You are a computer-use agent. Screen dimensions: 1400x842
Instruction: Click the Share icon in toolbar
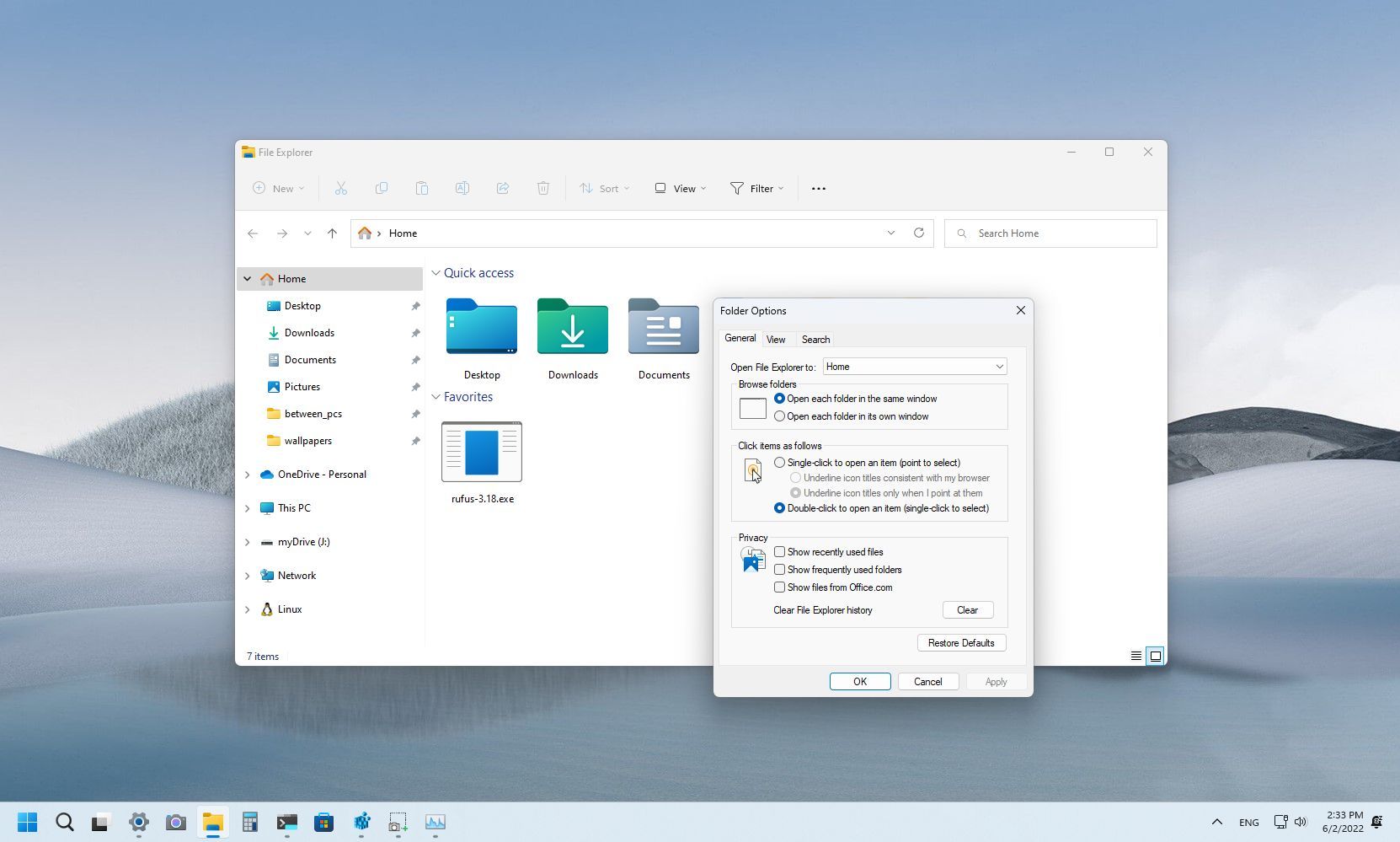click(x=503, y=189)
